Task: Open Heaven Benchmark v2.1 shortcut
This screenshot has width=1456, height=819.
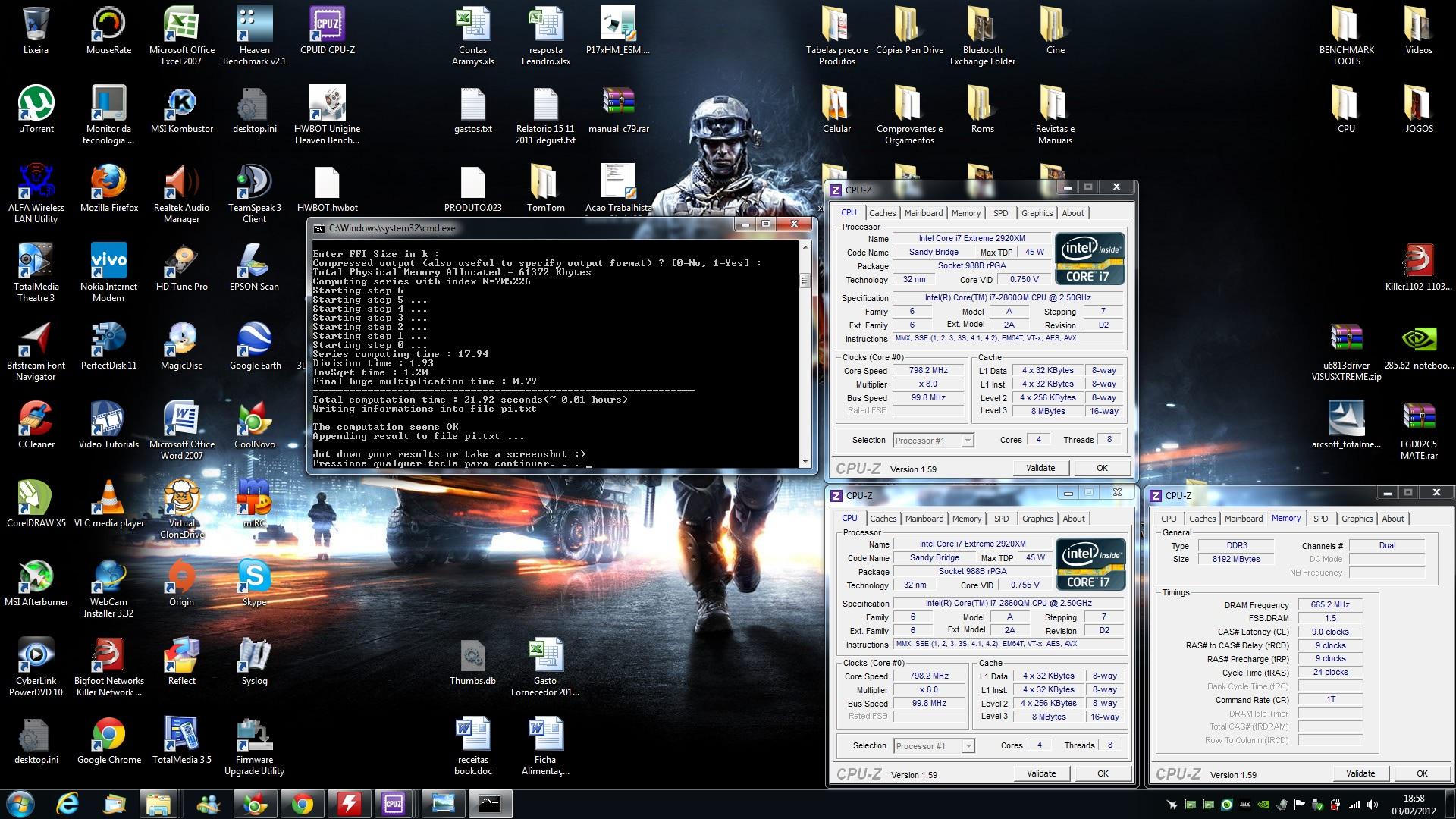Action: pyautogui.click(x=254, y=36)
